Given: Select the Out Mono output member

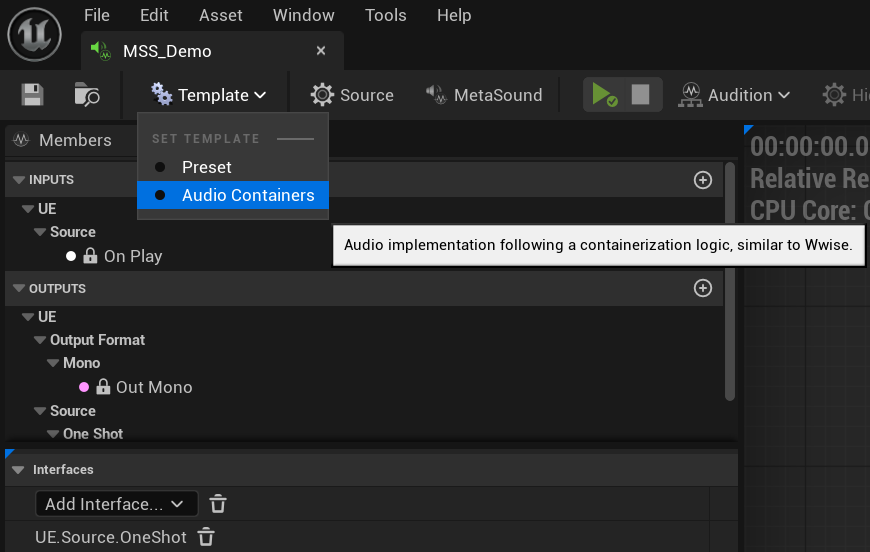Looking at the screenshot, I should [x=154, y=387].
